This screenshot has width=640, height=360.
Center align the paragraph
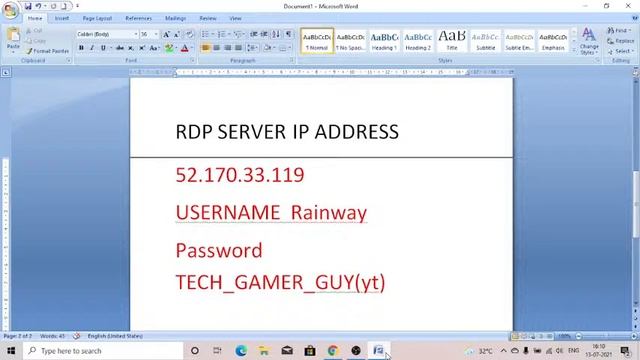pyautogui.click(x=217, y=48)
